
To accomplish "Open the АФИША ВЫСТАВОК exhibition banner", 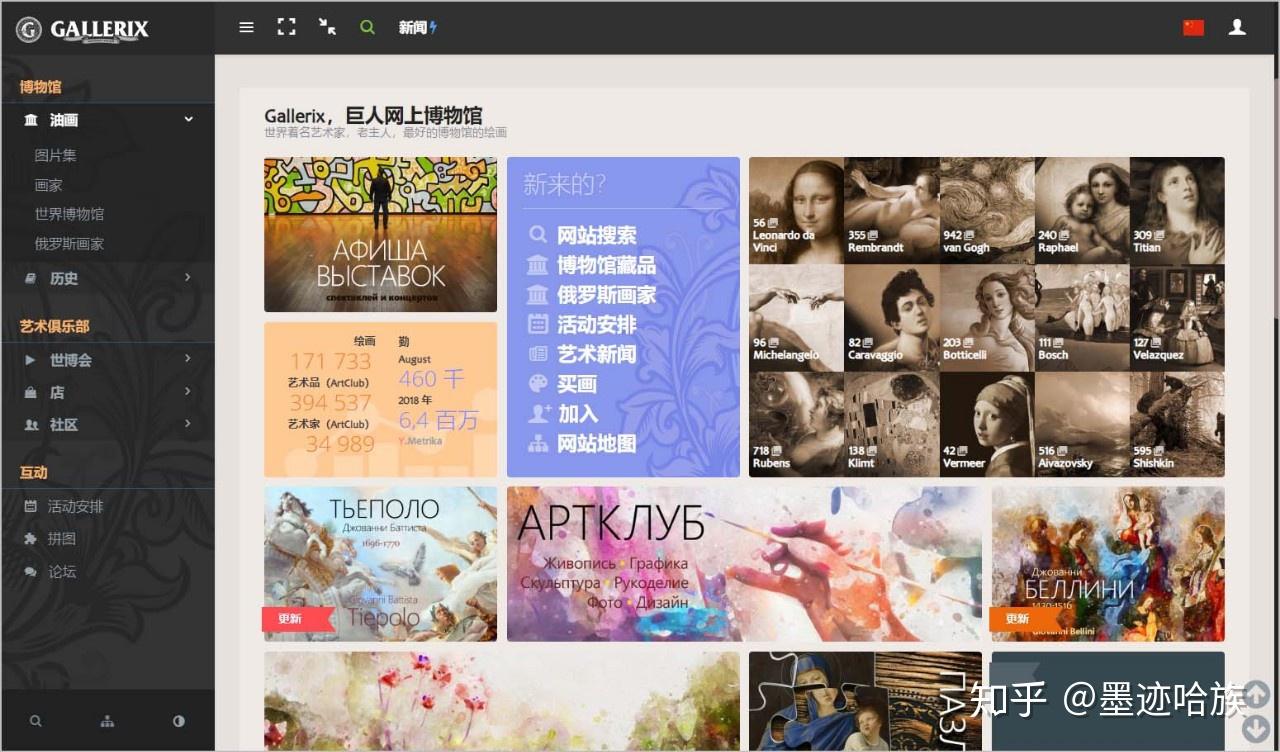I will [380, 235].
